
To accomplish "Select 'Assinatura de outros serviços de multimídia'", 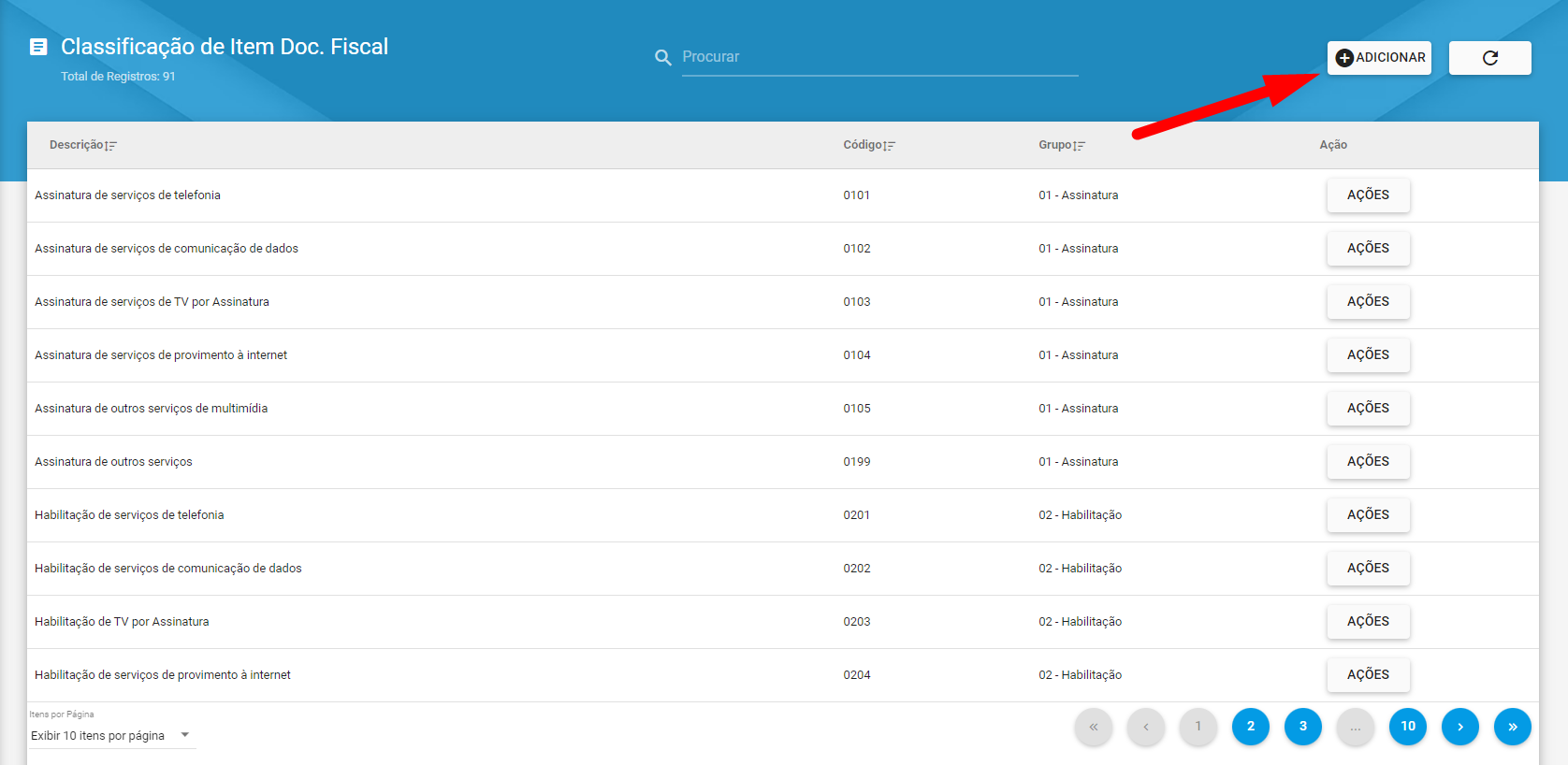I will [x=151, y=409].
